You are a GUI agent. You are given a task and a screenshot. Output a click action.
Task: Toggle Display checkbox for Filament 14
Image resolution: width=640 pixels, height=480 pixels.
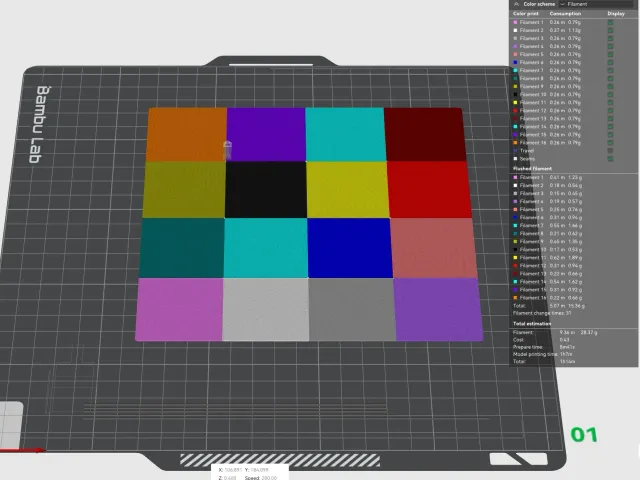(x=610, y=127)
